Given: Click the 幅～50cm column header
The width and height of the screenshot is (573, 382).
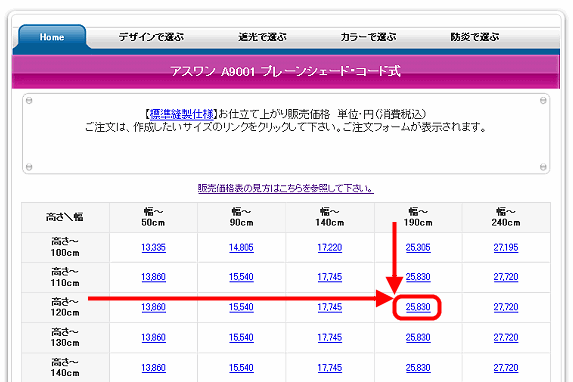Looking at the screenshot, I should tap(153, 217).
